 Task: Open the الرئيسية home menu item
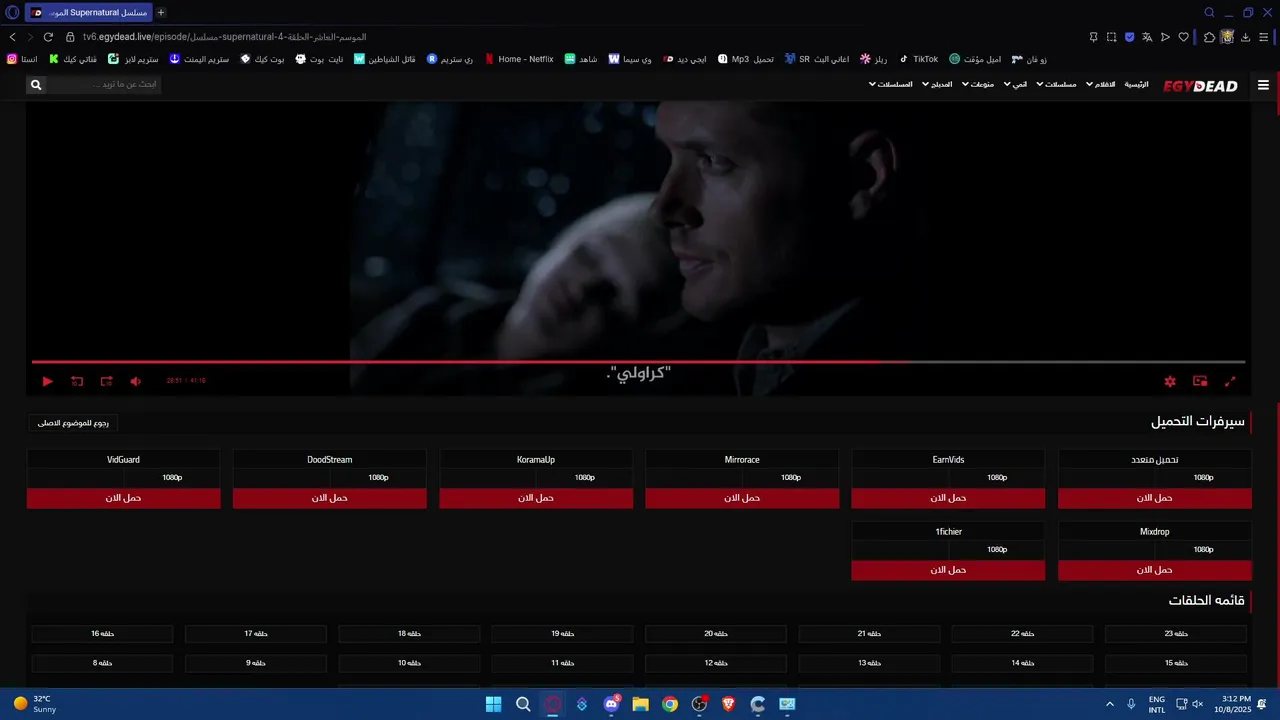(1136, 85)
